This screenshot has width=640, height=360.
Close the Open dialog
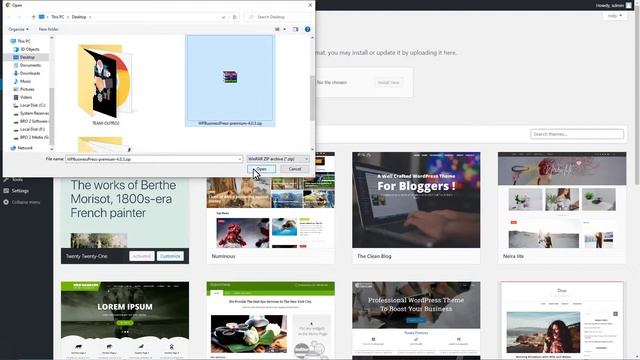coord(310,5)
